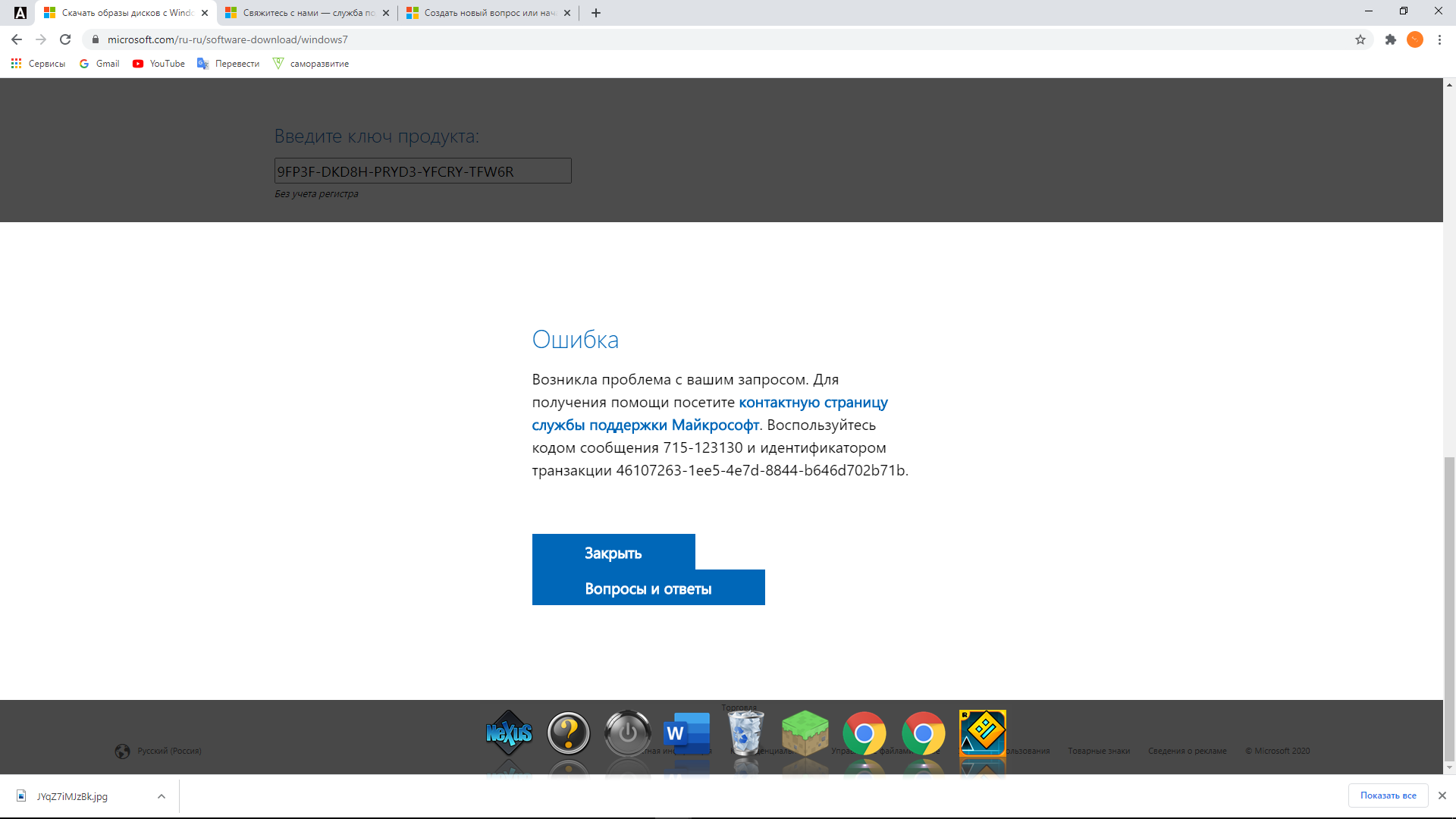Click the Recycle Bin icon in dock
Image resolution: width=1456 pixels, height=819 pixels.
click(x=746, y=733)
